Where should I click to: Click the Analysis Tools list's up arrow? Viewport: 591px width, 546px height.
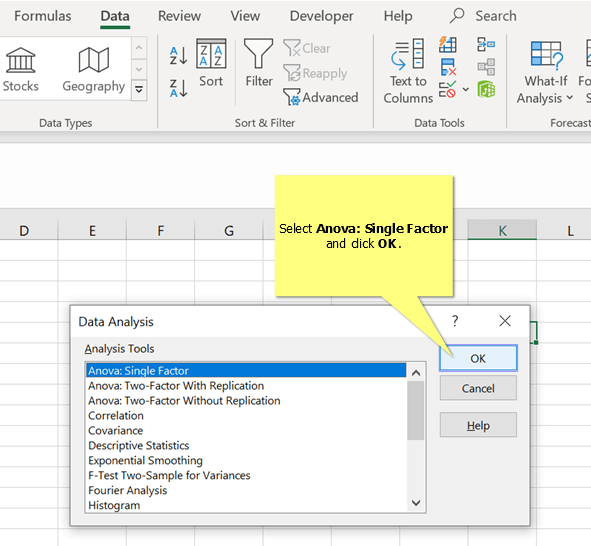coord(416,373)
